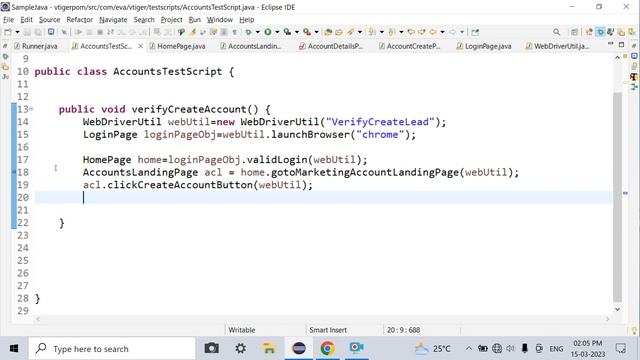Switch to the AccountsLandin... editor tab
The image size is (640, 360).
point(251,46)
